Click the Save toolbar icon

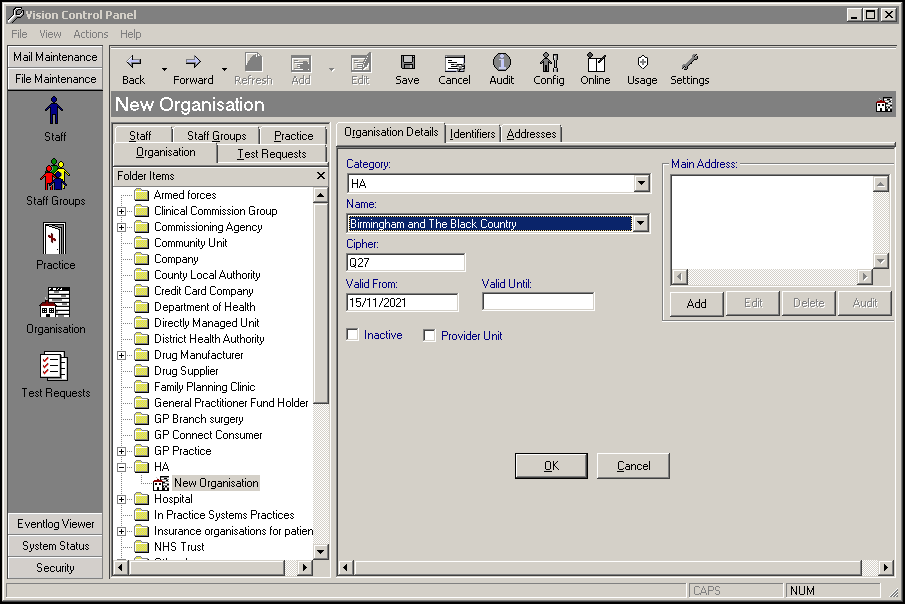[407, 63]
